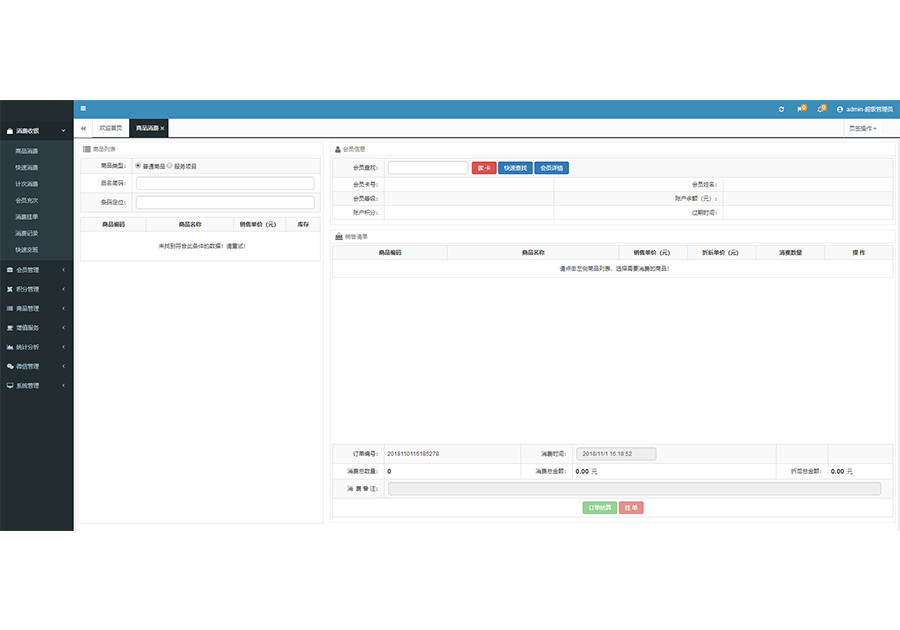900x630 pixels.
Task: Select the 服务项目 radio button
Action: 169,165
